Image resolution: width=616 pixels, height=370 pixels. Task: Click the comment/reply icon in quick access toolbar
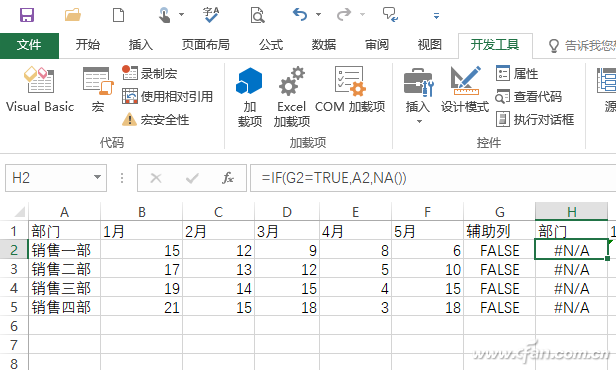(x=390, y=15)
